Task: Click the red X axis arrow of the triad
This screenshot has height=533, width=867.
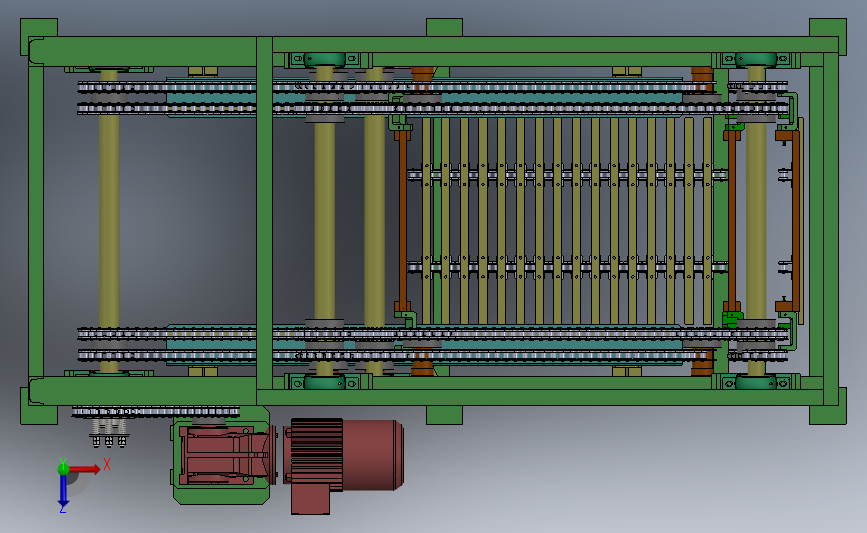Action: tap(84, 469)
